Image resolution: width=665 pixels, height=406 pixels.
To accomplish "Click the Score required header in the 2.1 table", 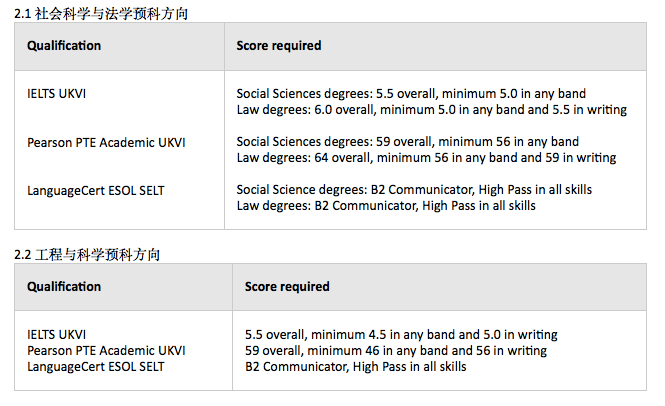I will click(279, 46).
